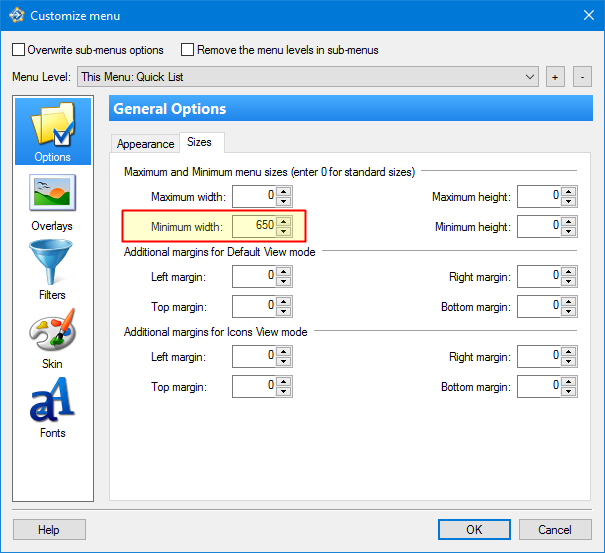Viewport: 605px width, 553px height.
Task: Open Help for this dialog
Action: pos(49,530)
